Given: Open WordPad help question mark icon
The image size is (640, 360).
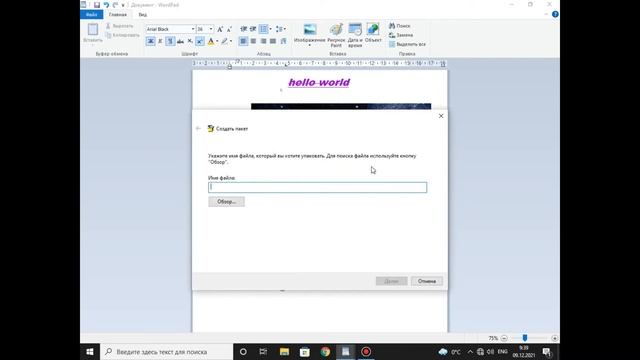Looking at the screenshot, I should (x=555, y=14).
